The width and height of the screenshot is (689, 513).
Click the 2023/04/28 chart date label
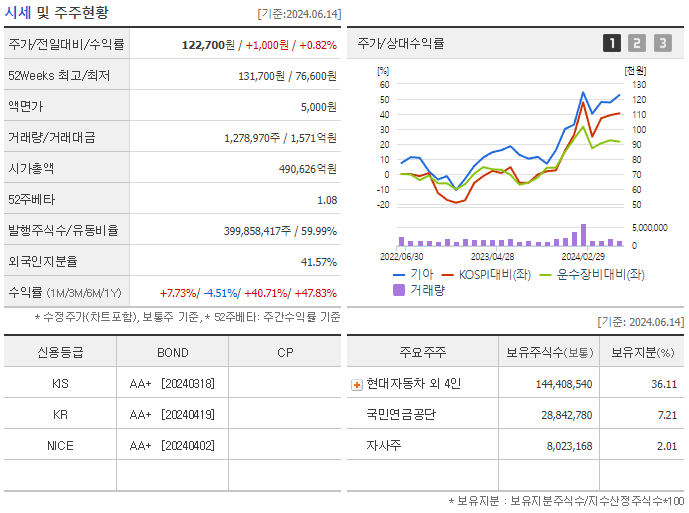coord(492,257)
